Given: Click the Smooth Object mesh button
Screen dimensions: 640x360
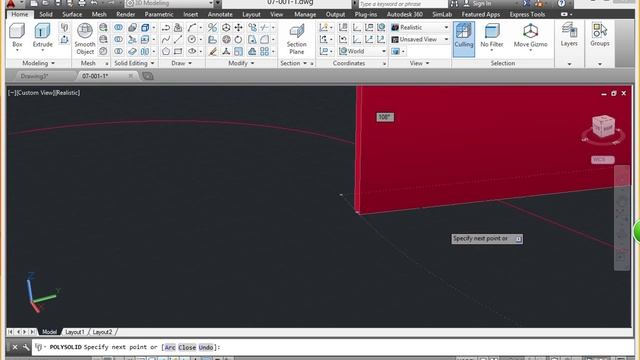Looking at the screenshot, I should click(x=85, y=39).
